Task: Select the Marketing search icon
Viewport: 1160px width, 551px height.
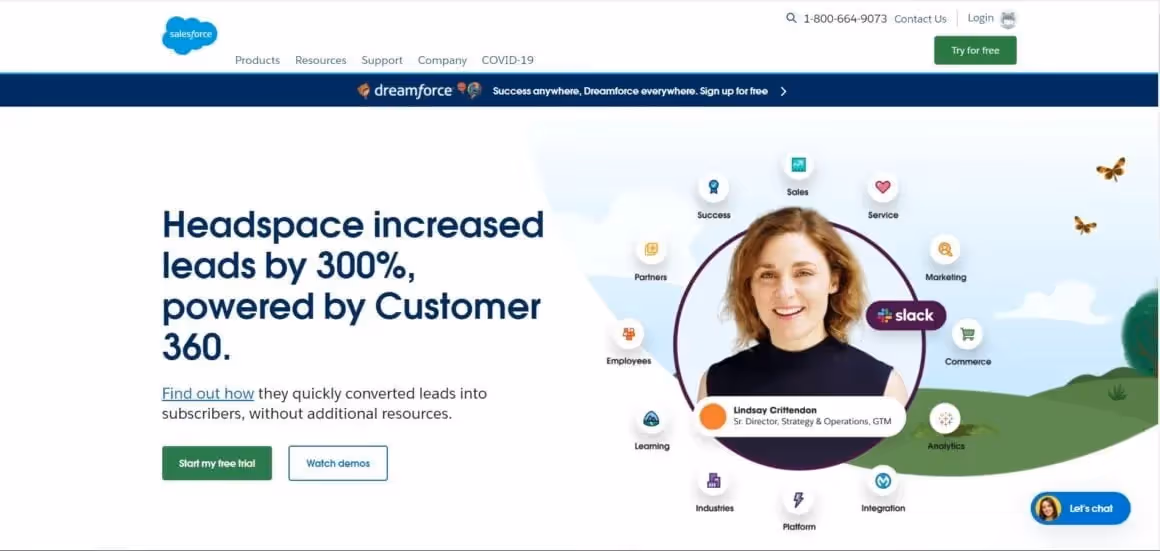Action: point(945,249)
